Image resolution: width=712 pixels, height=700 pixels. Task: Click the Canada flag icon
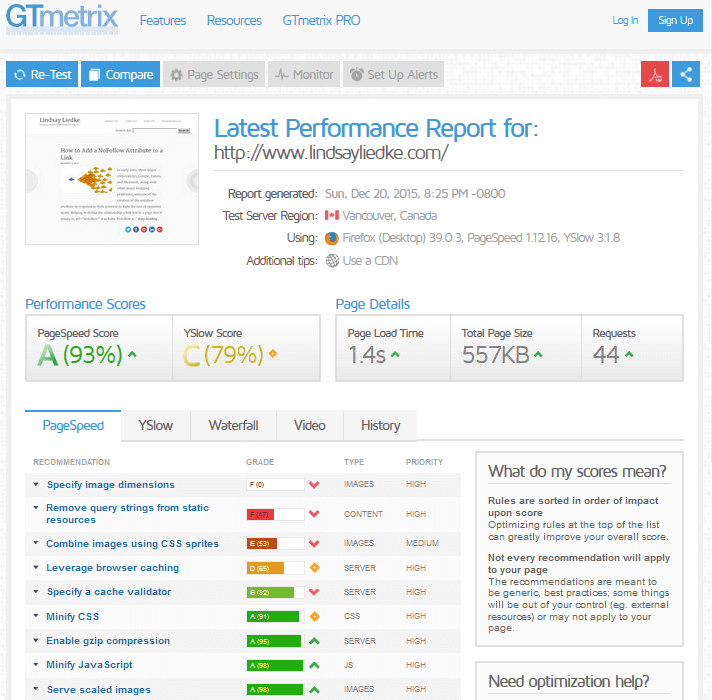click(x=331, y=215)
